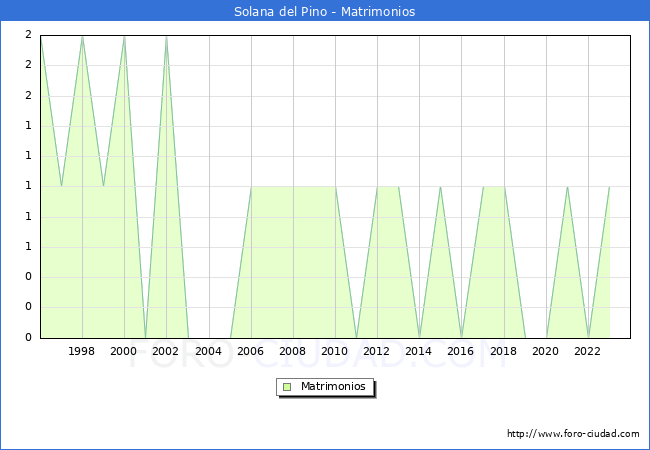This screenshot has width=650, height=450.
Task: Select the 2006 x-axis year label
Action: point(250,352)
